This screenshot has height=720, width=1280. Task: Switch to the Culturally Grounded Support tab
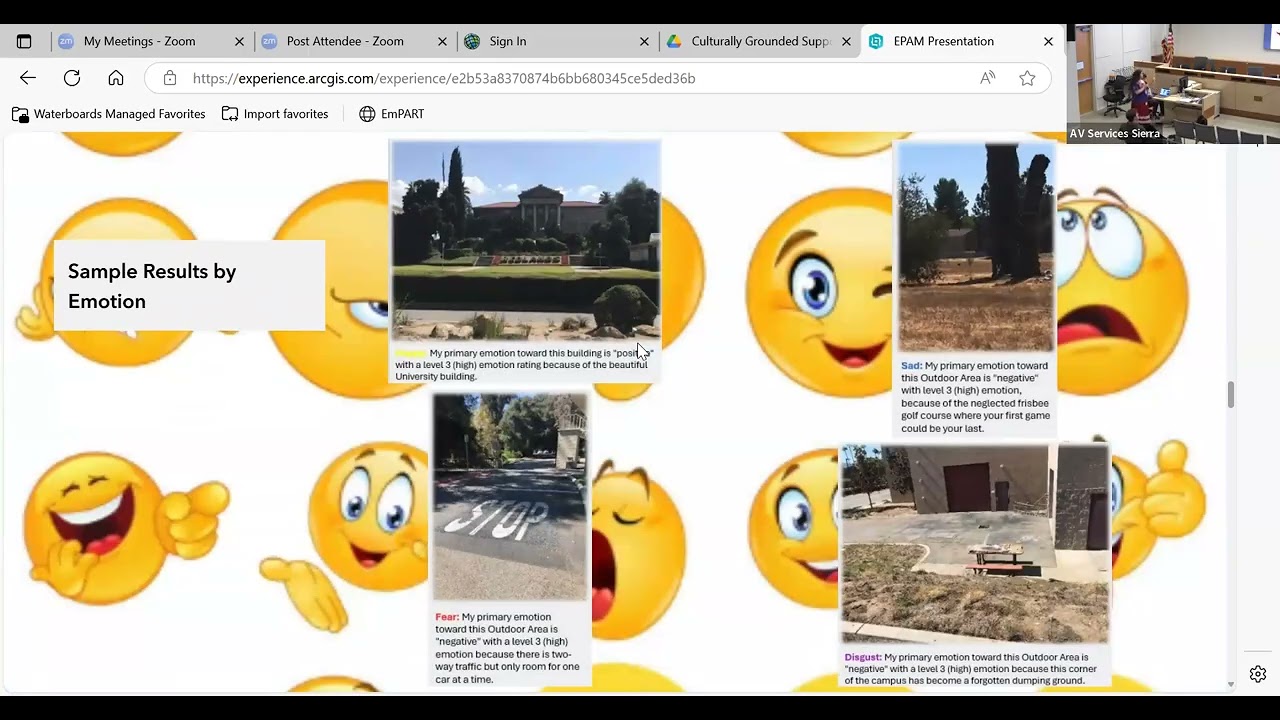click(759, 41)
